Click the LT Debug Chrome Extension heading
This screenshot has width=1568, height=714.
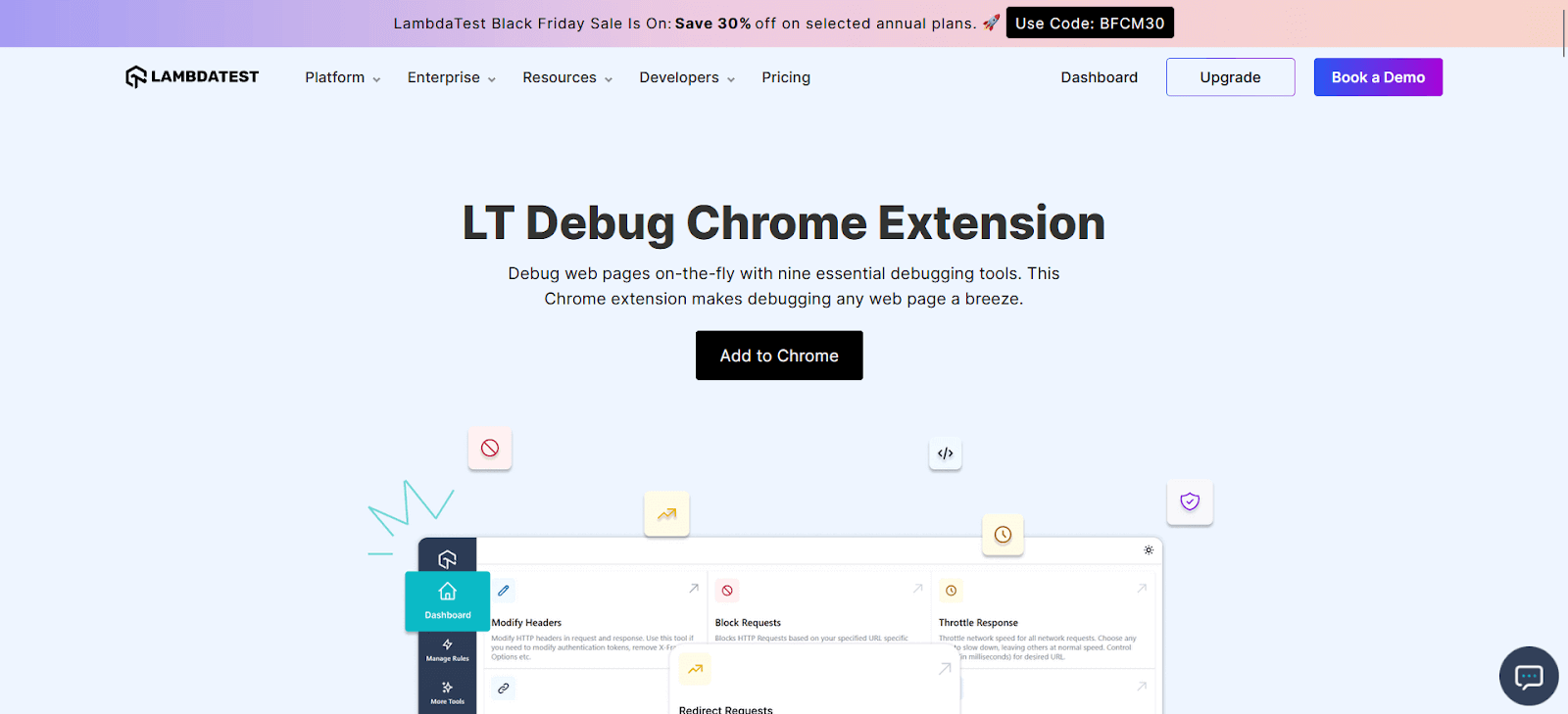click(x=784, y=223)
